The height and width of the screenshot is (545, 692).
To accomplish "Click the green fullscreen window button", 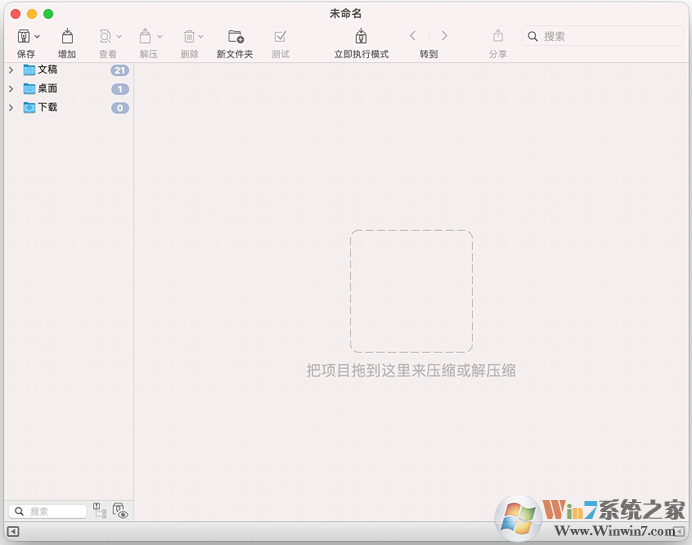I will point(48,14).
